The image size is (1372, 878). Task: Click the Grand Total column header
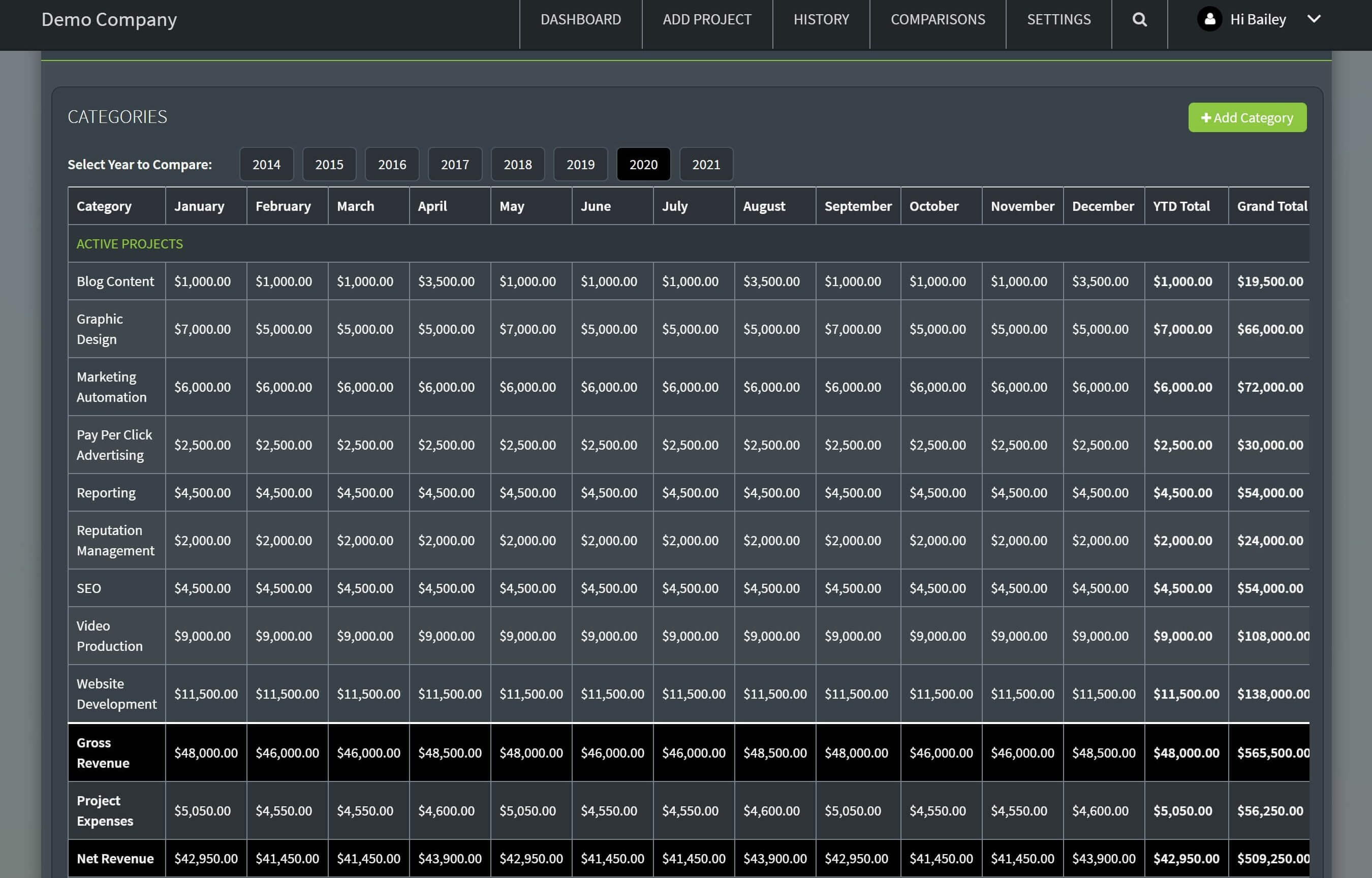(x=1272, y=206)
